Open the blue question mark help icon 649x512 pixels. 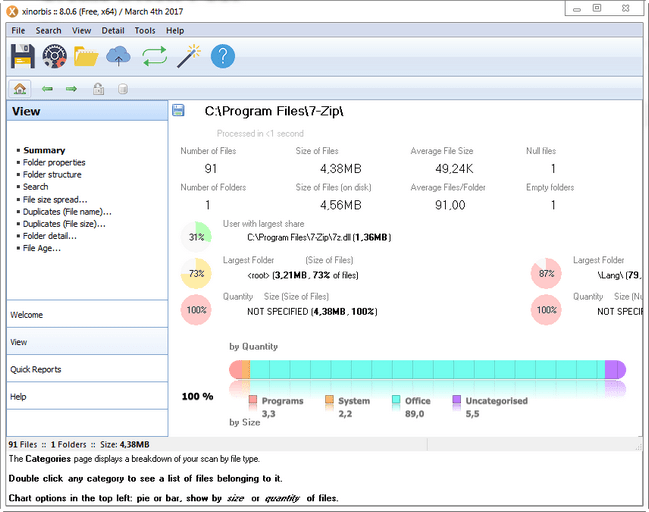point(223,56)
